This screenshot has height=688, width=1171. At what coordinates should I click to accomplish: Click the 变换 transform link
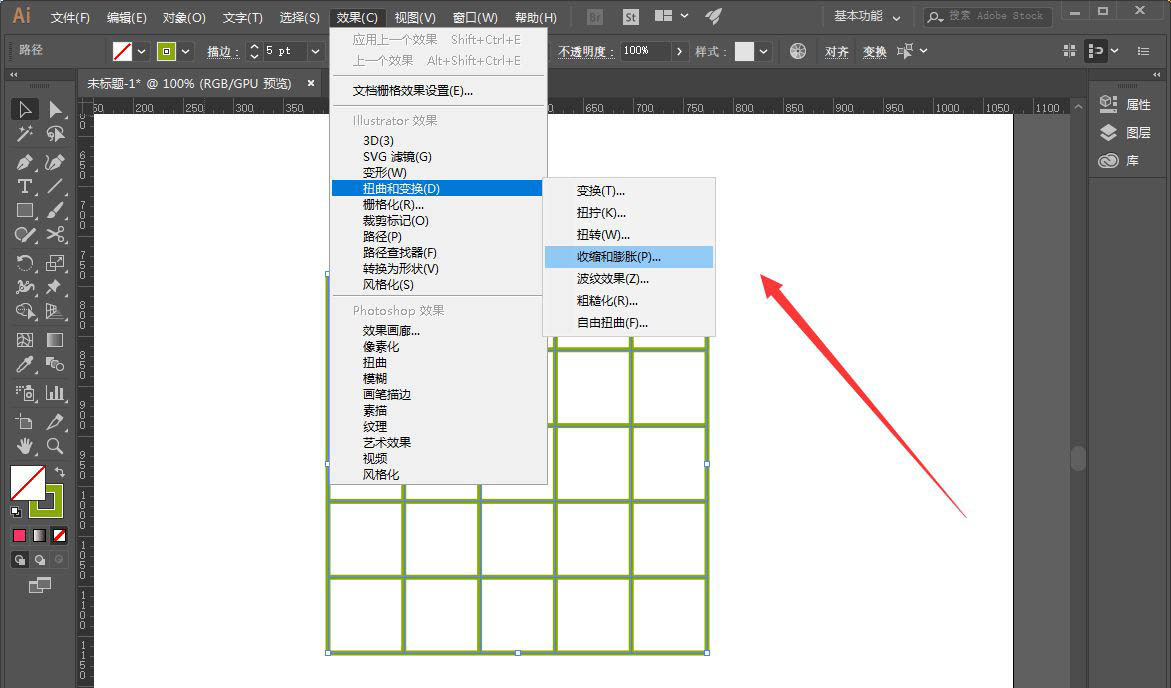click(875, 50)
